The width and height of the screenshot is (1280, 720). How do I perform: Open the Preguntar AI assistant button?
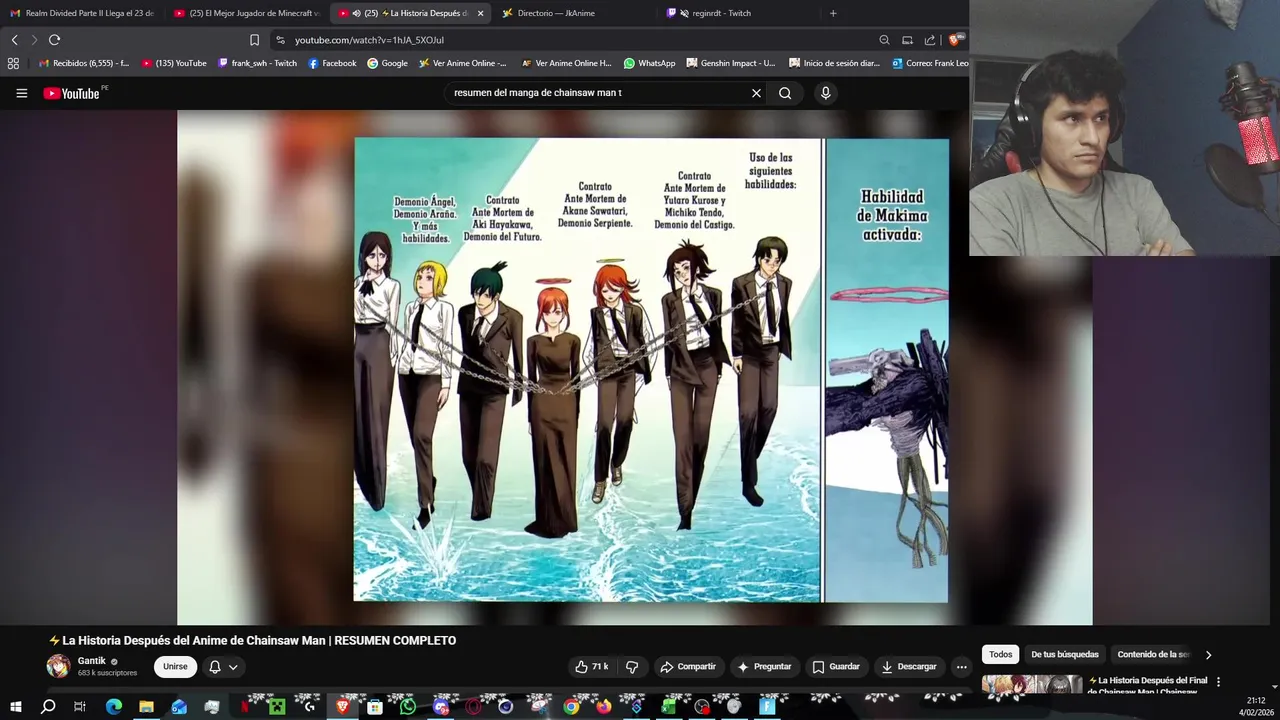[764, 667]
